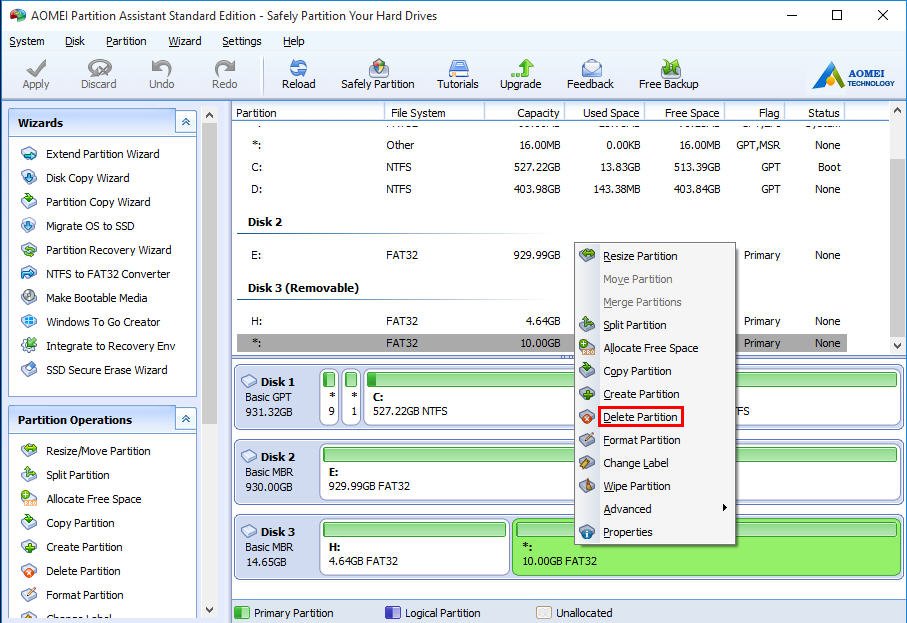
Task: Collapse the Partition Operations panel
Action: (x=184, y=419)
